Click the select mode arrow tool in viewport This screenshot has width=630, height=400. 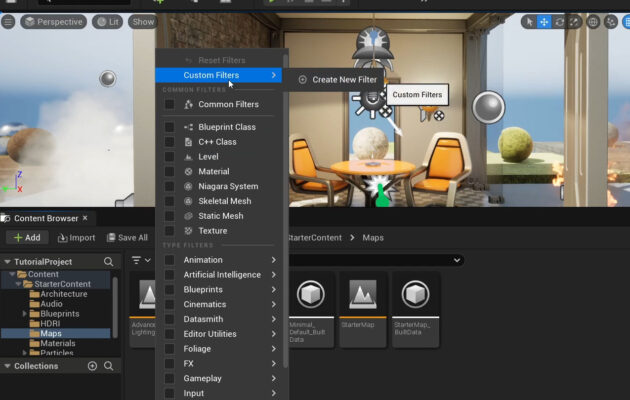coord(530,21)
